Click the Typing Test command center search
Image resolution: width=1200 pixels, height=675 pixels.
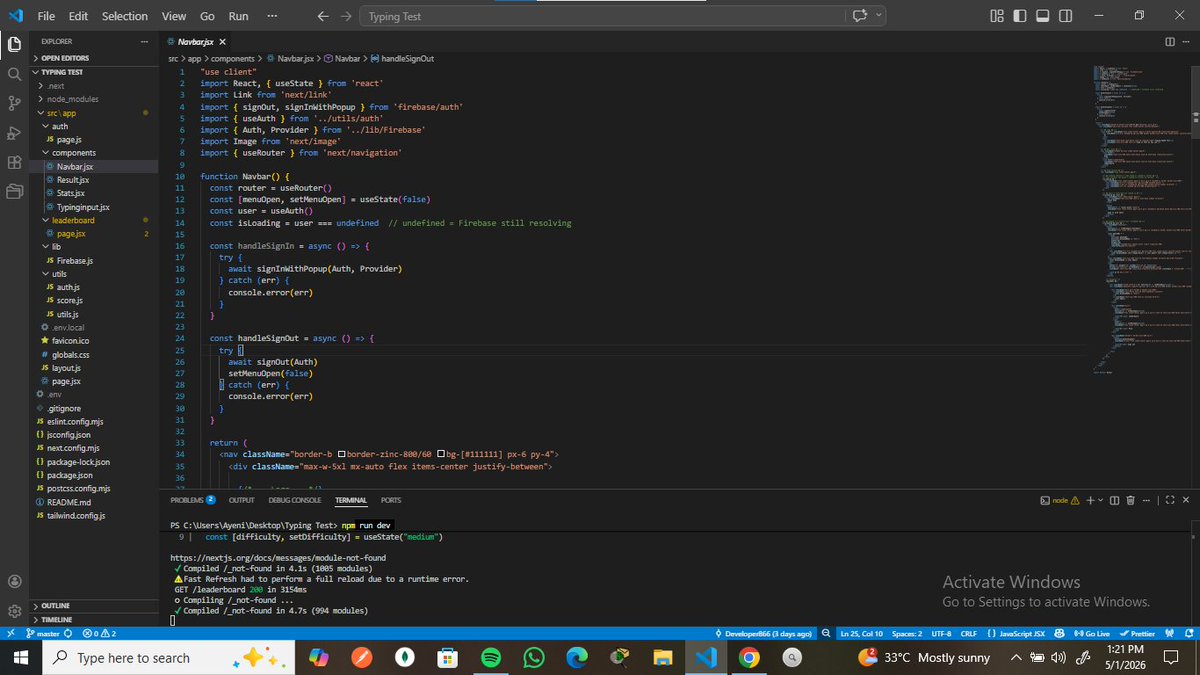pos(600,16)
